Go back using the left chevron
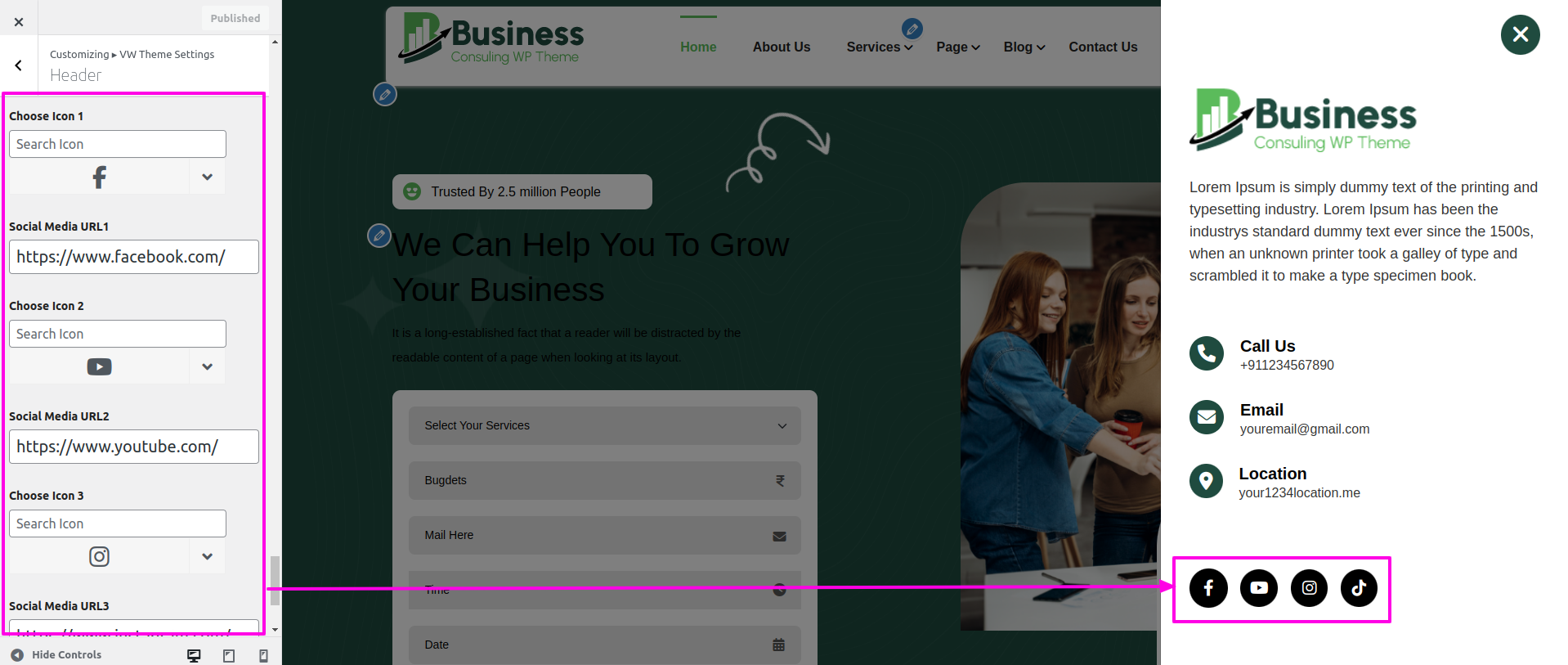The height and width of the screenshot is (665, 1568). (19, 65)
